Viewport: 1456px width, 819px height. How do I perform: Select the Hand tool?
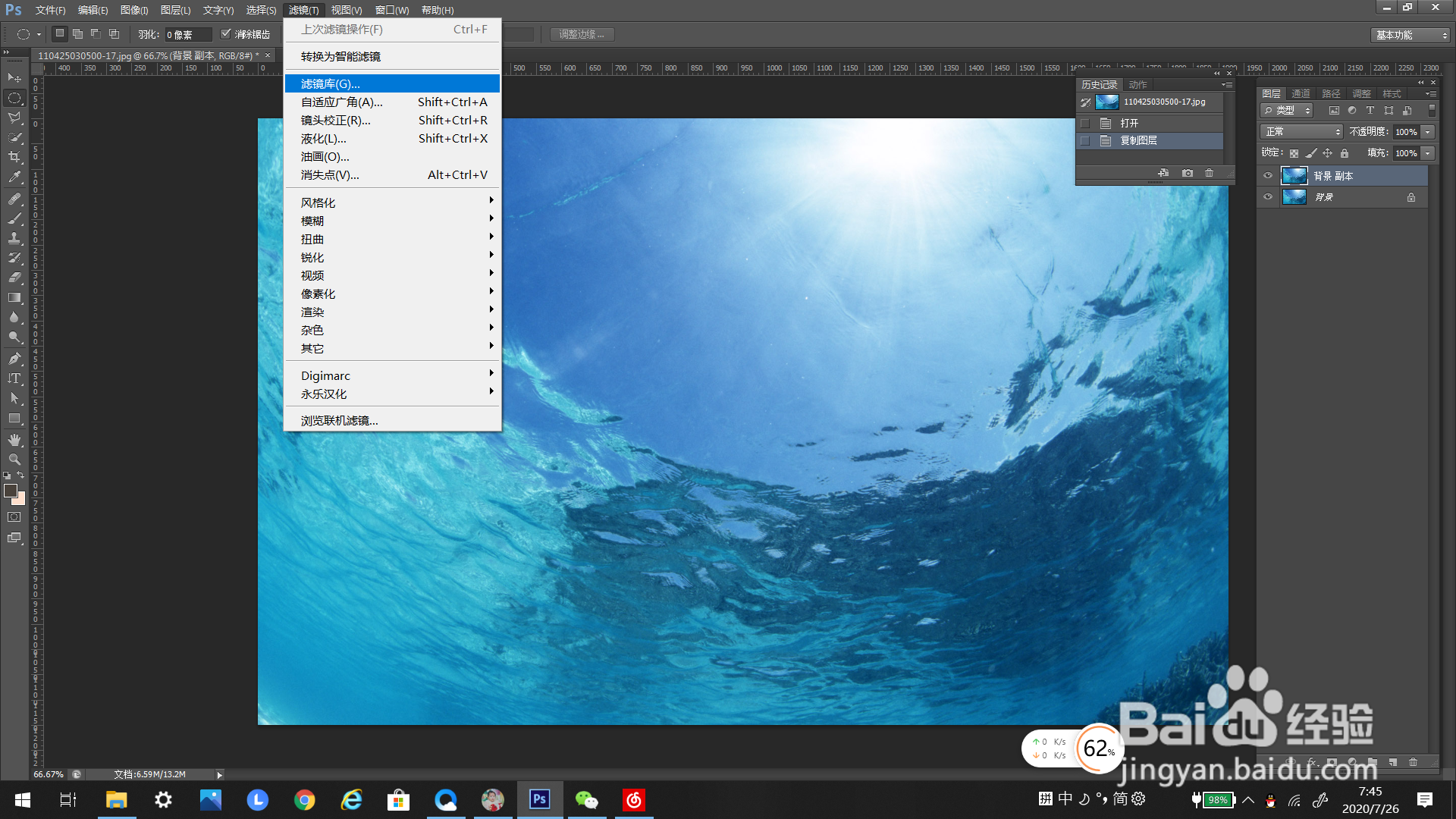[14, 440]
